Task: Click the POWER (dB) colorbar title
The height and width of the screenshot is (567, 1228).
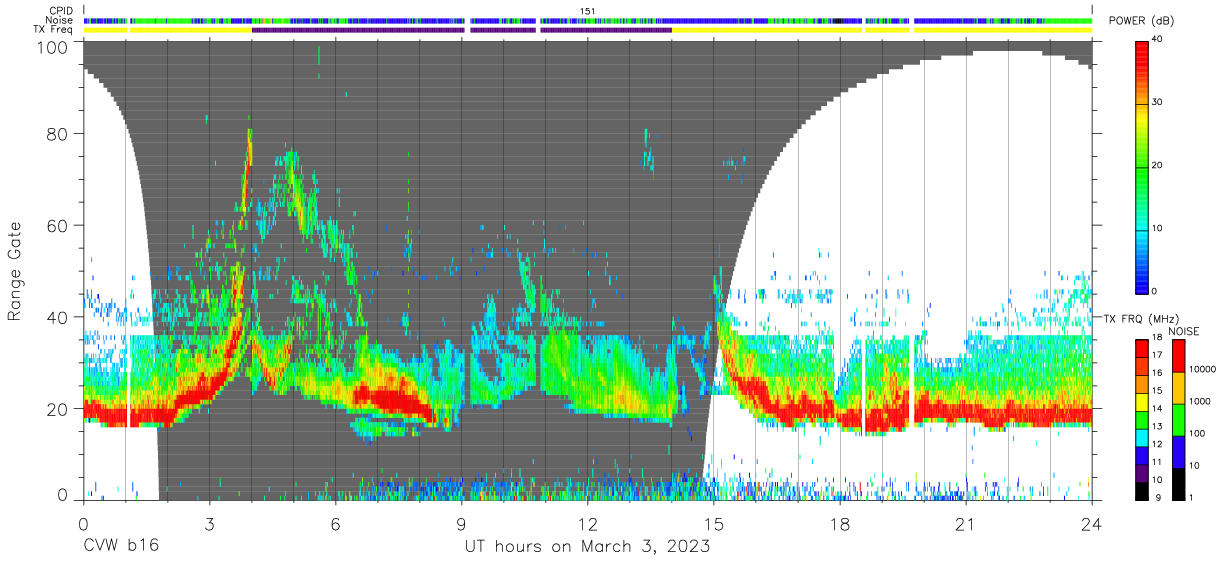Action: coord(1142,21)
